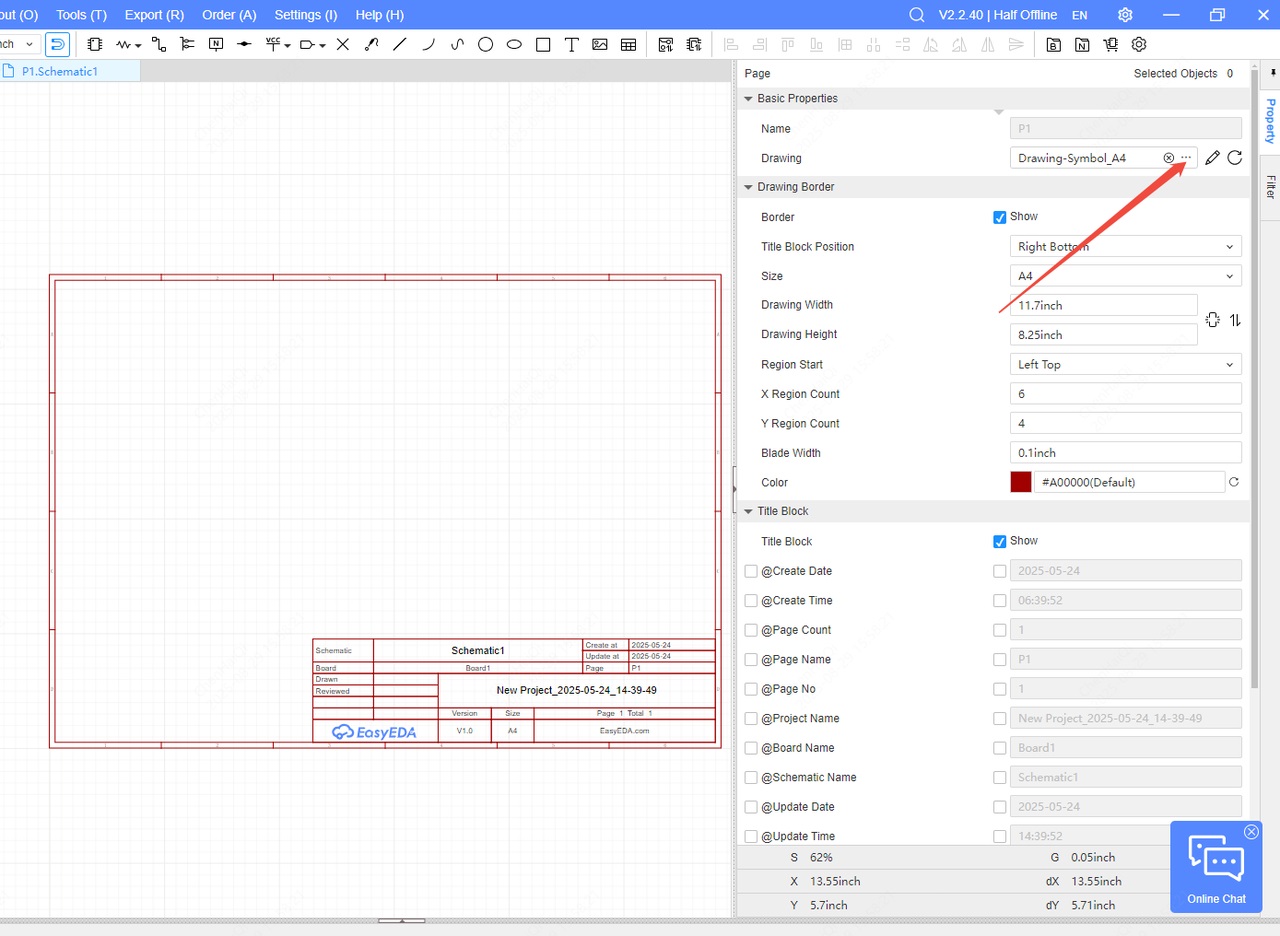Select the no-connect X flag tool

(x=343, y=44)
